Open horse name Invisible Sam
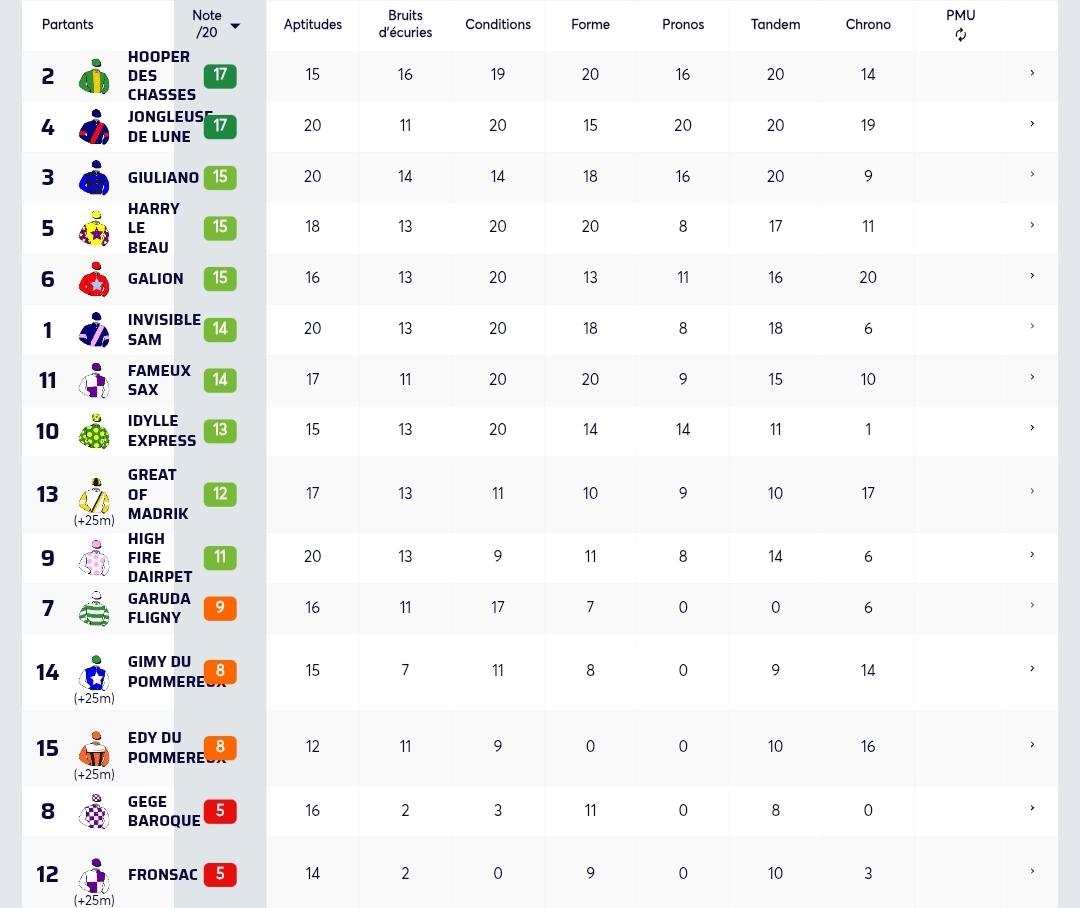This screenshot has width=1080, height=908. [164, 329]
